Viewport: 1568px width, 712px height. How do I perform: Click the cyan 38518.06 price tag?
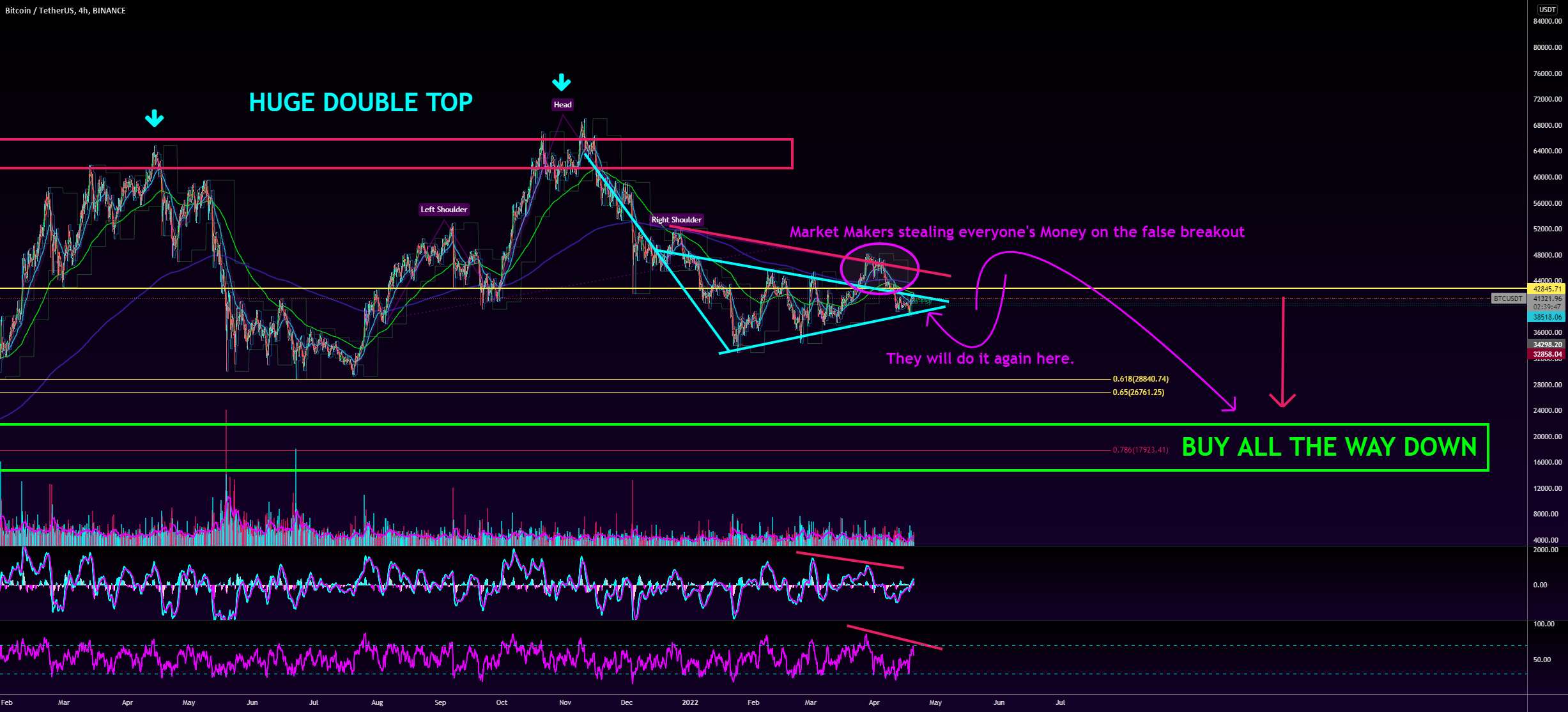click(1547, 317)
